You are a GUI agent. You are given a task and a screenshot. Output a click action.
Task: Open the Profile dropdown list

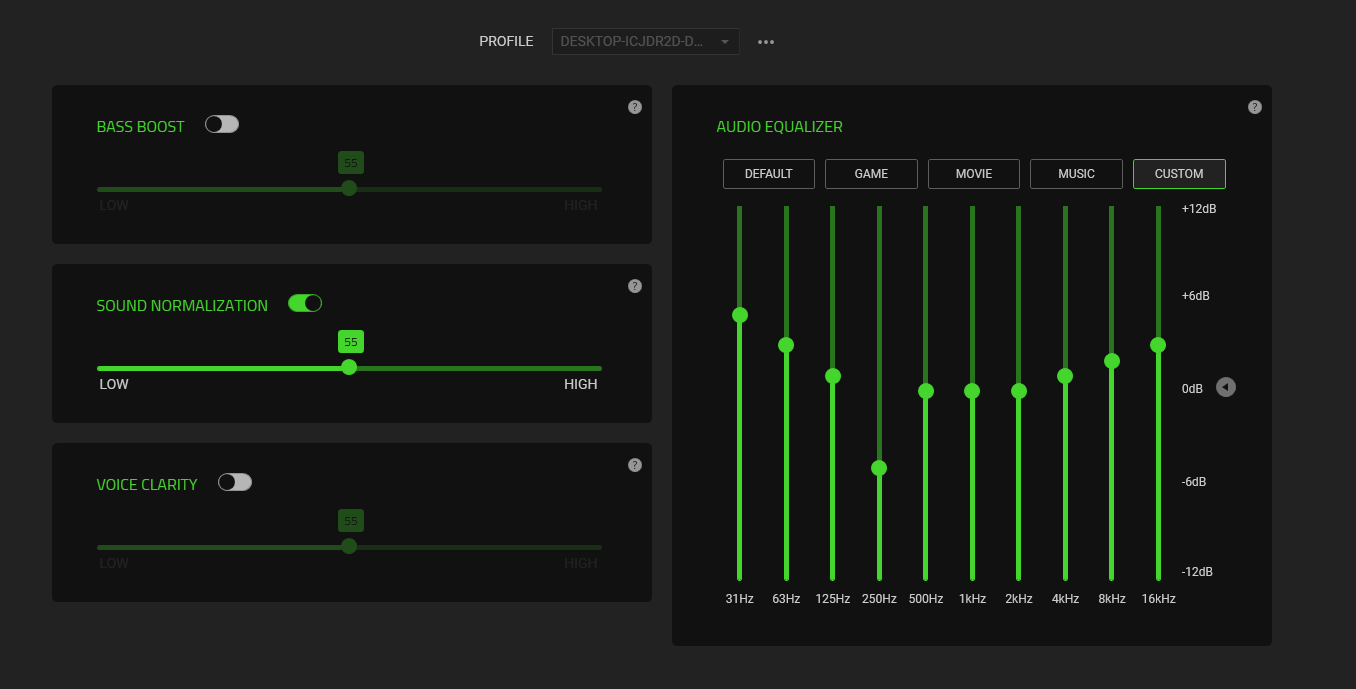(x=645, y=42)
